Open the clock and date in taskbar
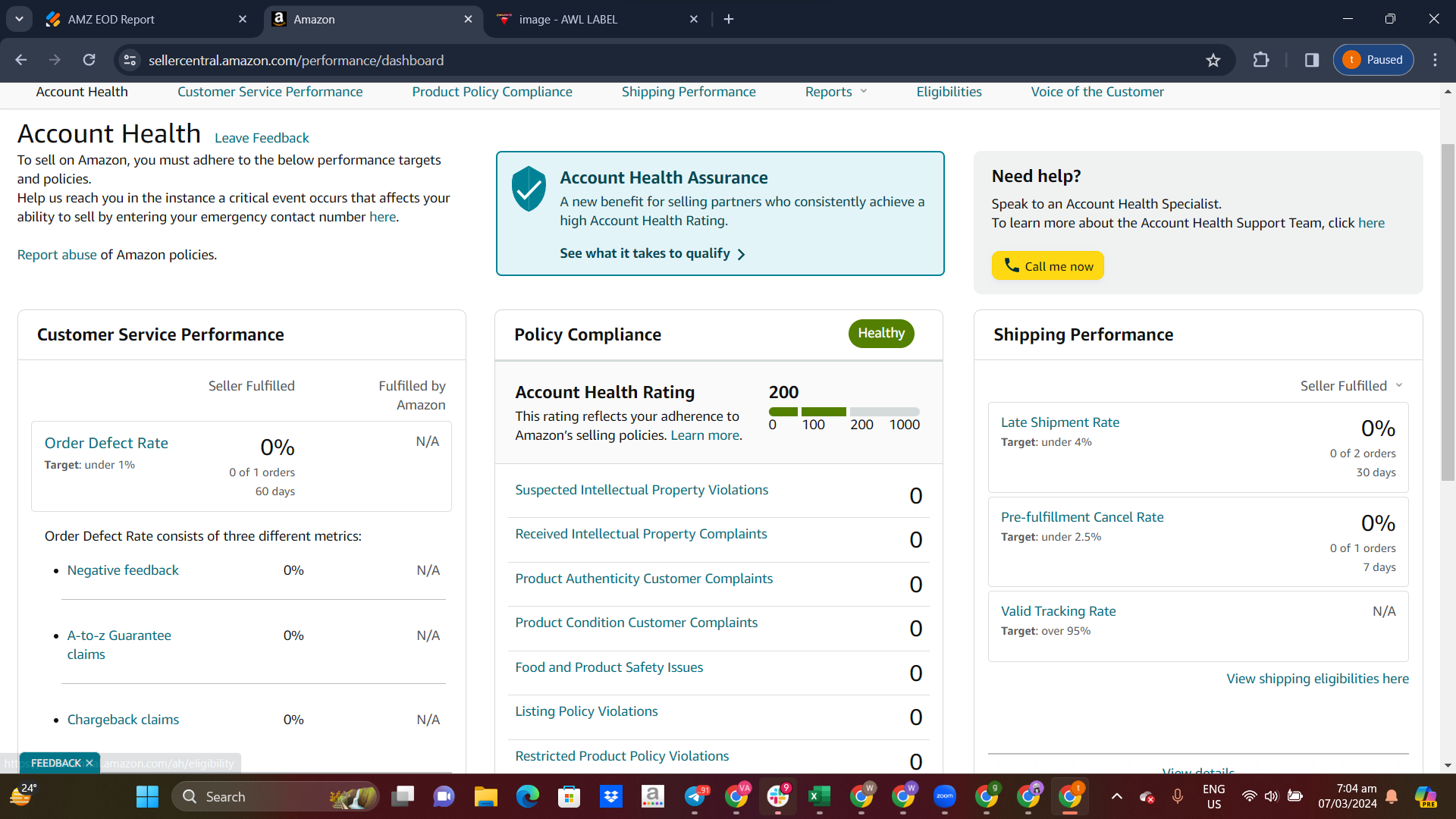 tap(1347, 796)
